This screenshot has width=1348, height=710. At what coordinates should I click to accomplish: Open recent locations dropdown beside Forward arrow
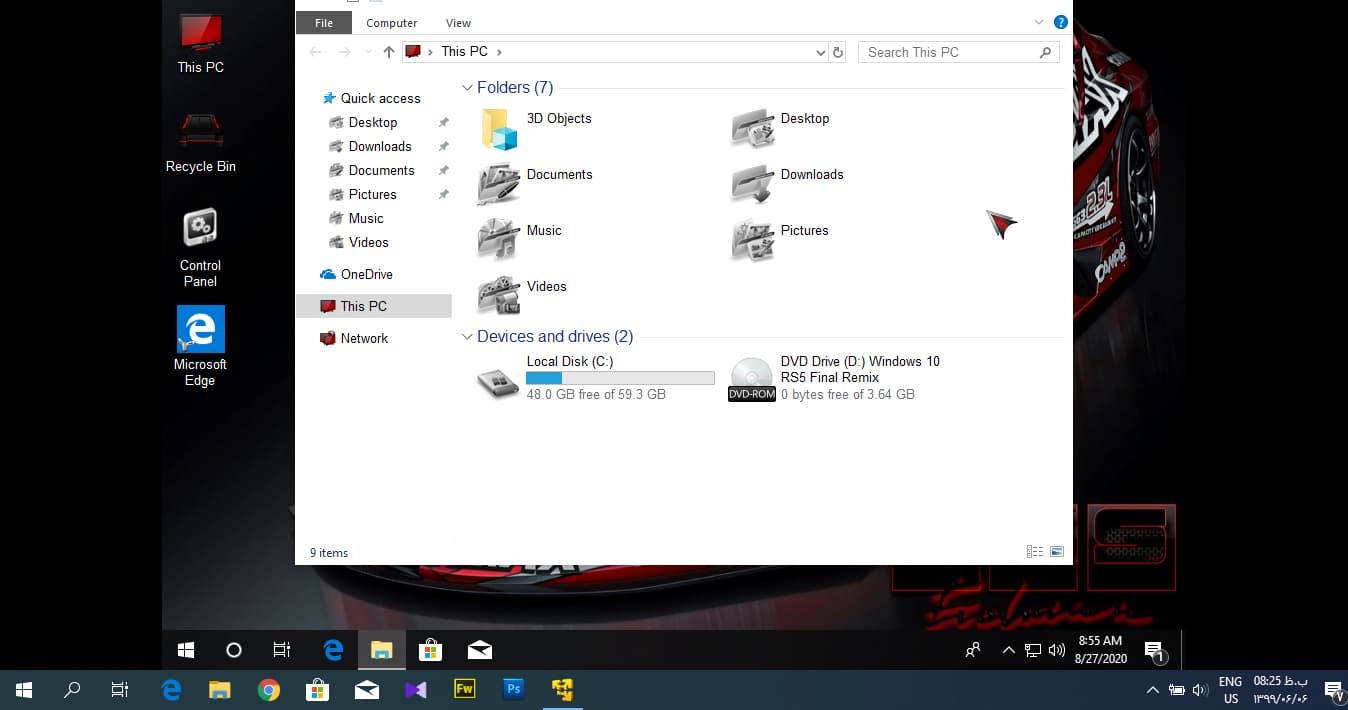[369, 52]
